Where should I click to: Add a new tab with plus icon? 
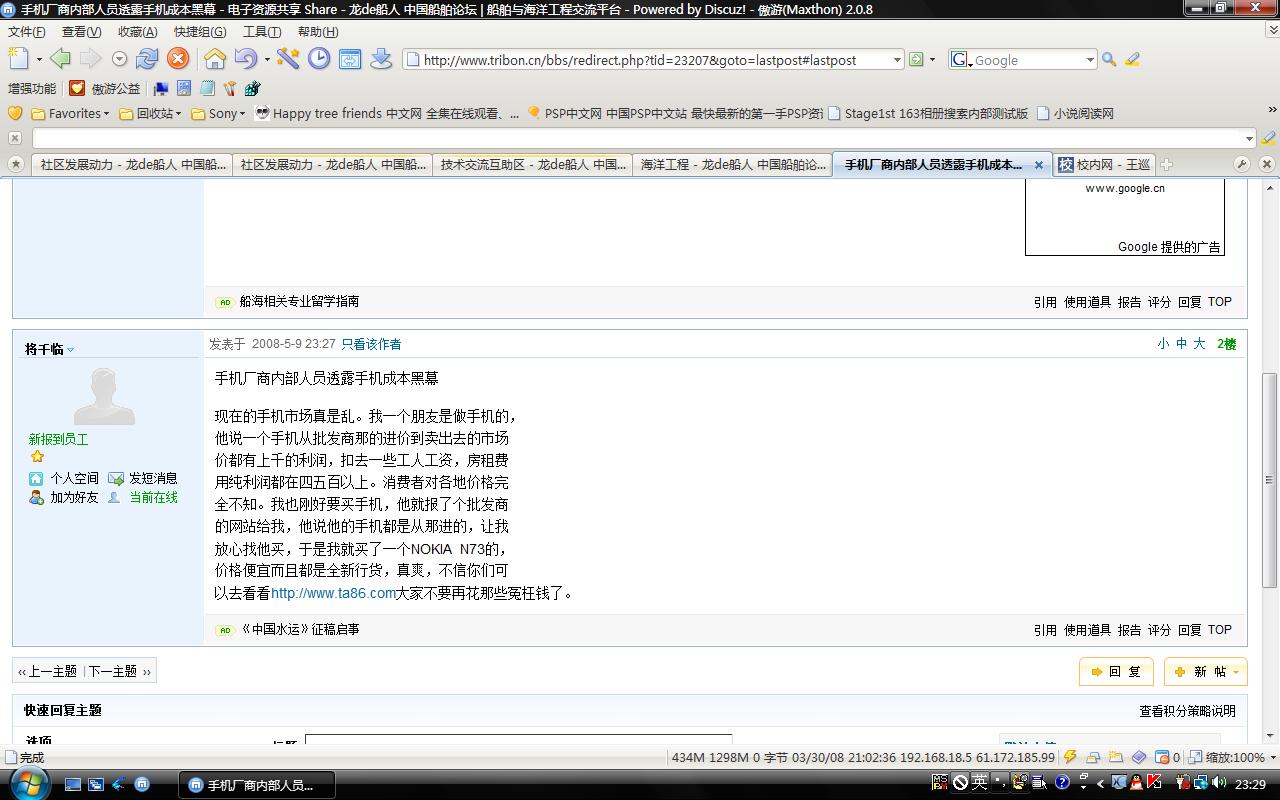pos(1166,164)
